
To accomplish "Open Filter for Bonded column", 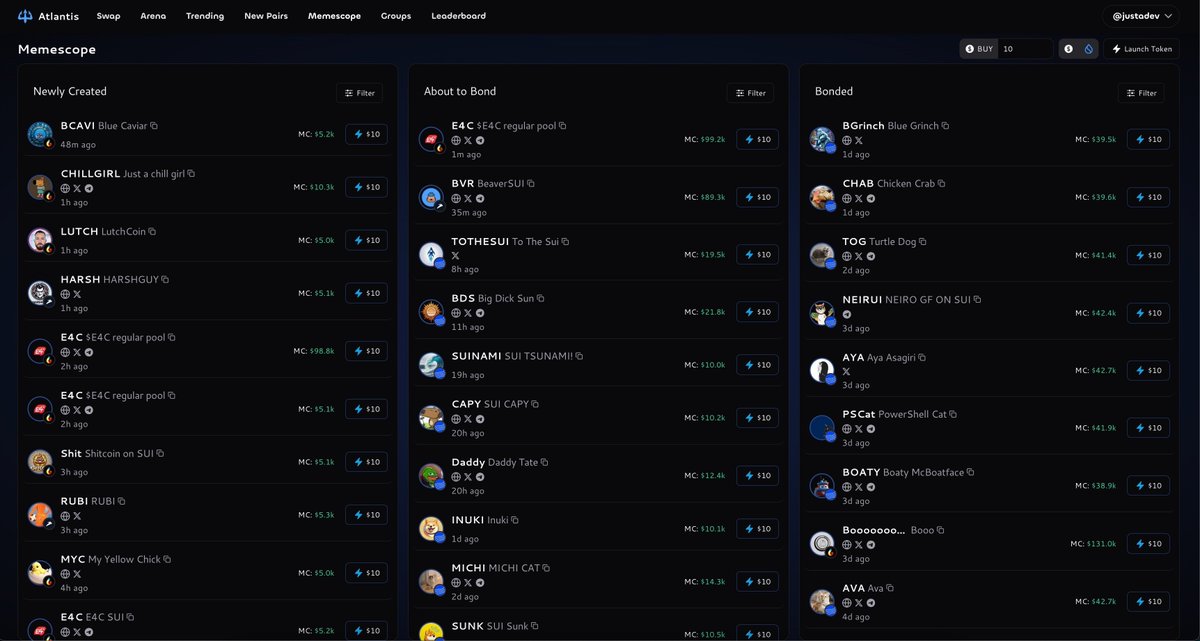I will (1141, 93).
